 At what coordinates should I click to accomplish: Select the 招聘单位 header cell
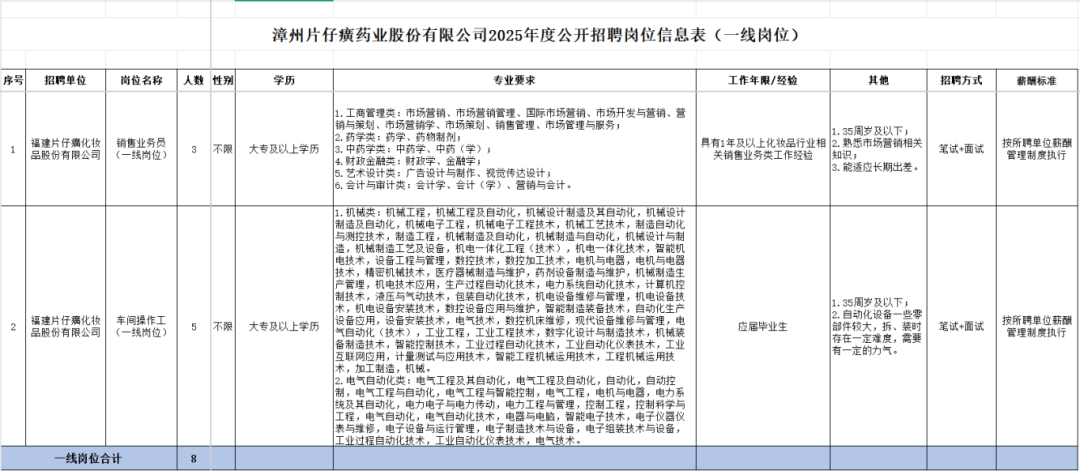65,79
